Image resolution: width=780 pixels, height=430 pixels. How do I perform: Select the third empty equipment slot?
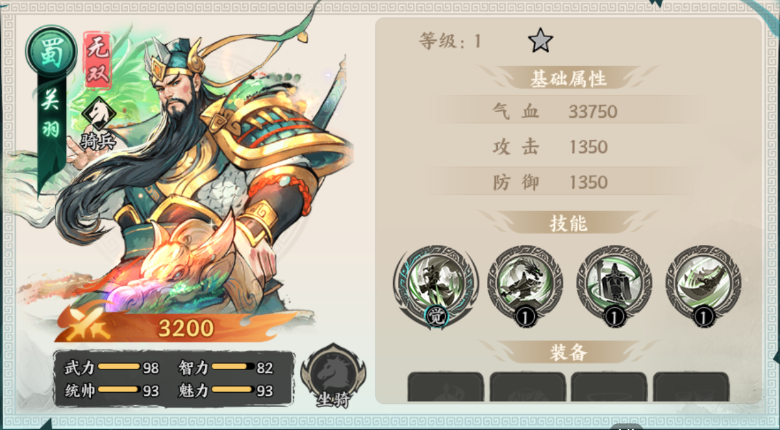click(x=609, y=387)
